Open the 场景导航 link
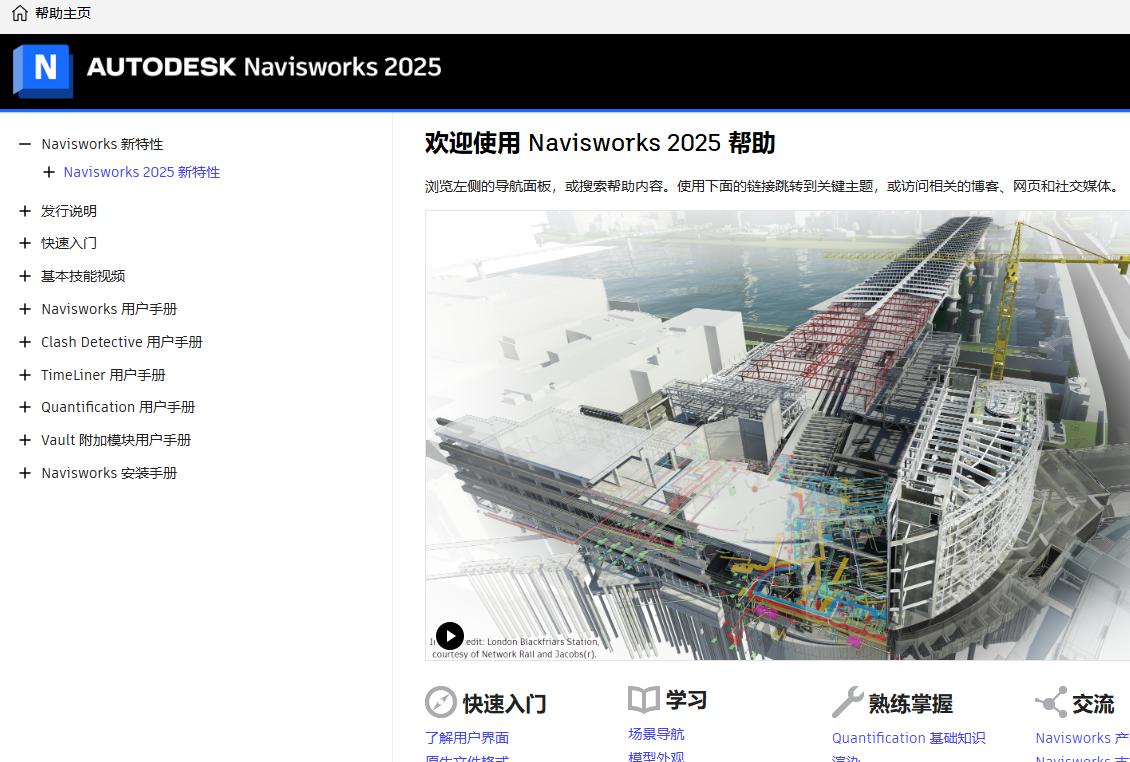This screenshot has width=1130, height=762. pos(655,734)
